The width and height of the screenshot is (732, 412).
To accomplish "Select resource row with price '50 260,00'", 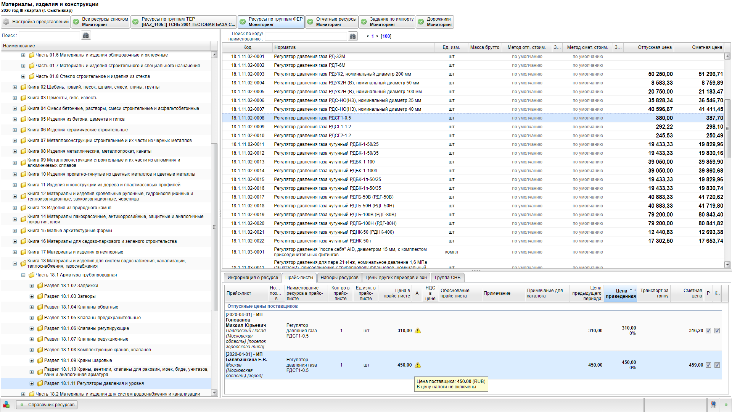I will [x=473, y=74].
